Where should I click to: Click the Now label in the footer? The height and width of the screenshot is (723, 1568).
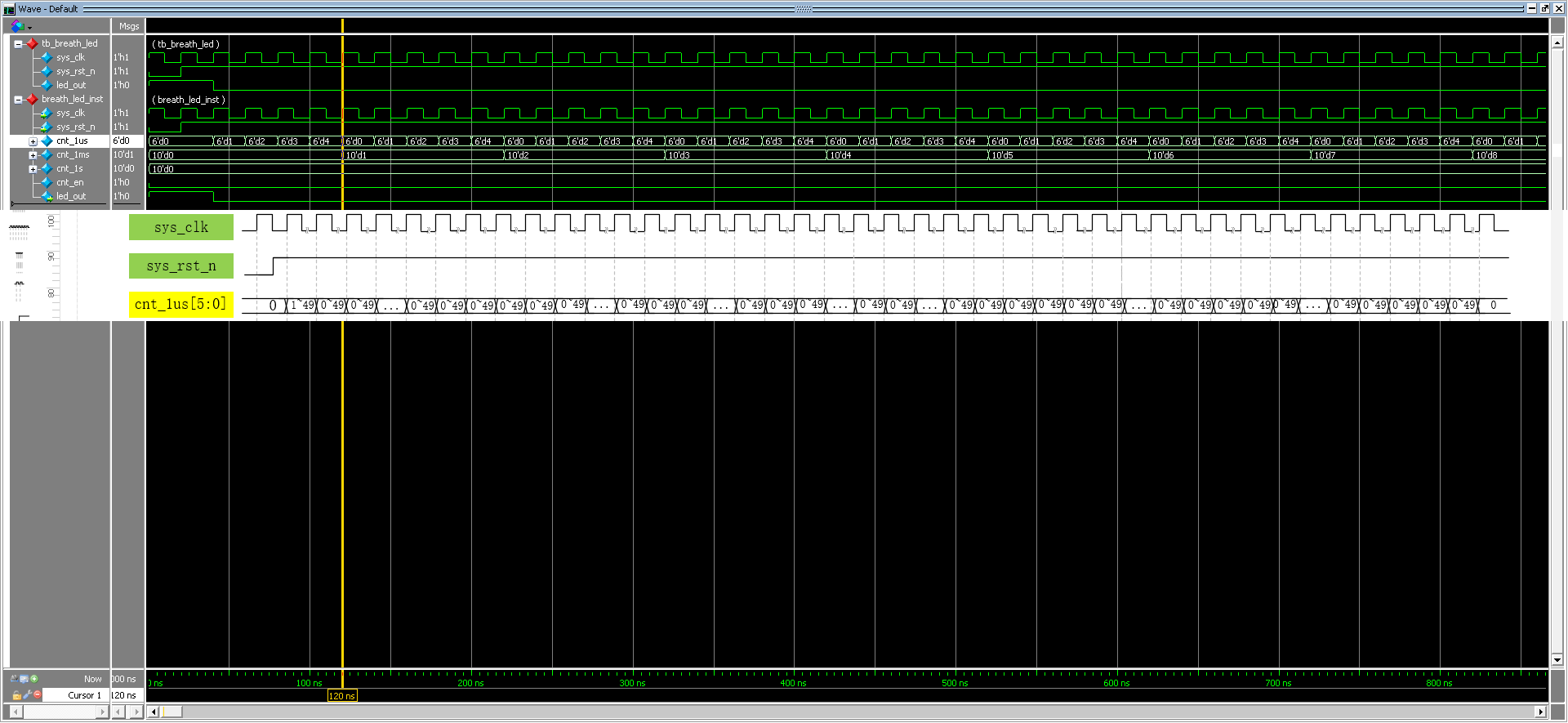click(x=93, y=679)
